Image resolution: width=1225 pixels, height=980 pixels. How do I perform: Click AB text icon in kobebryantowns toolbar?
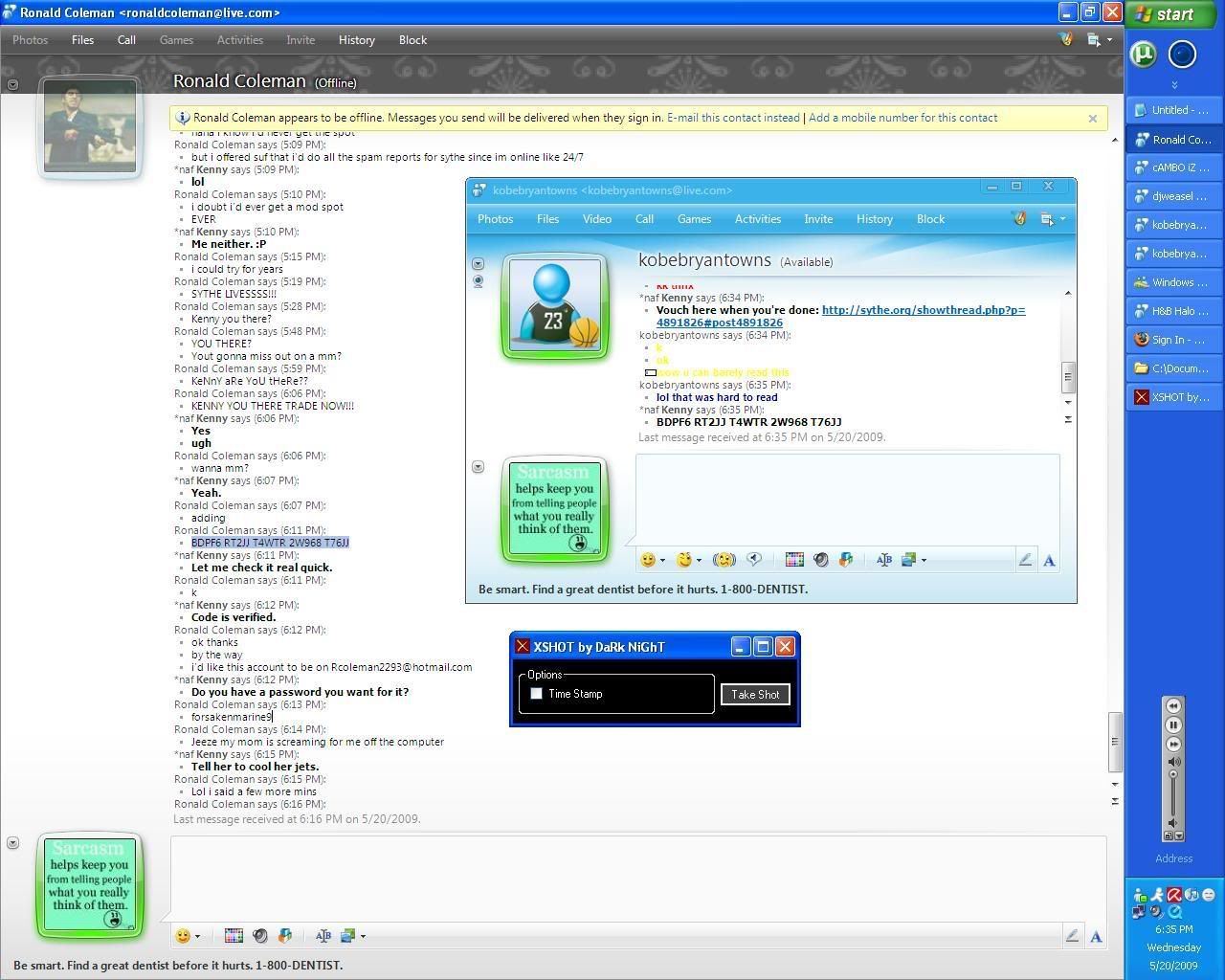(884, 560)
